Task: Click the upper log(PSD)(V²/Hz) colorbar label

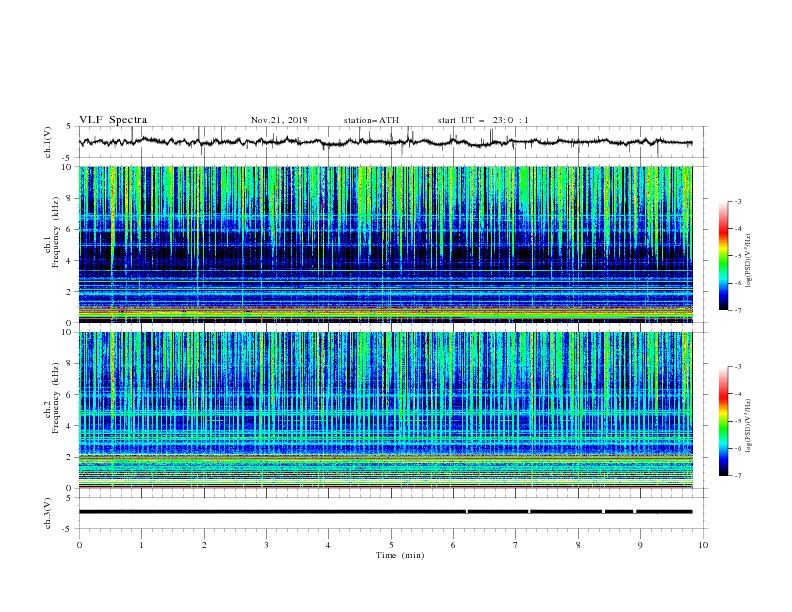Action: (x=749, y=260)
